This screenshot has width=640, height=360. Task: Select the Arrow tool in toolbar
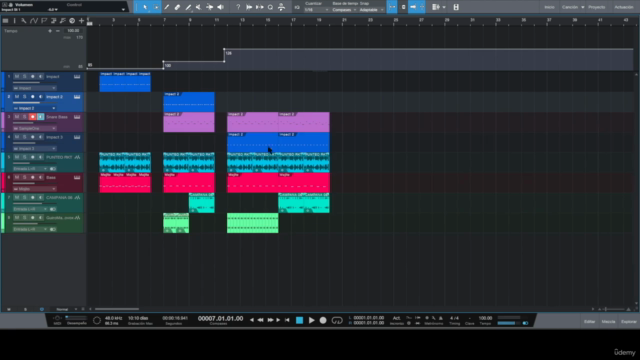tap(145, 7)
